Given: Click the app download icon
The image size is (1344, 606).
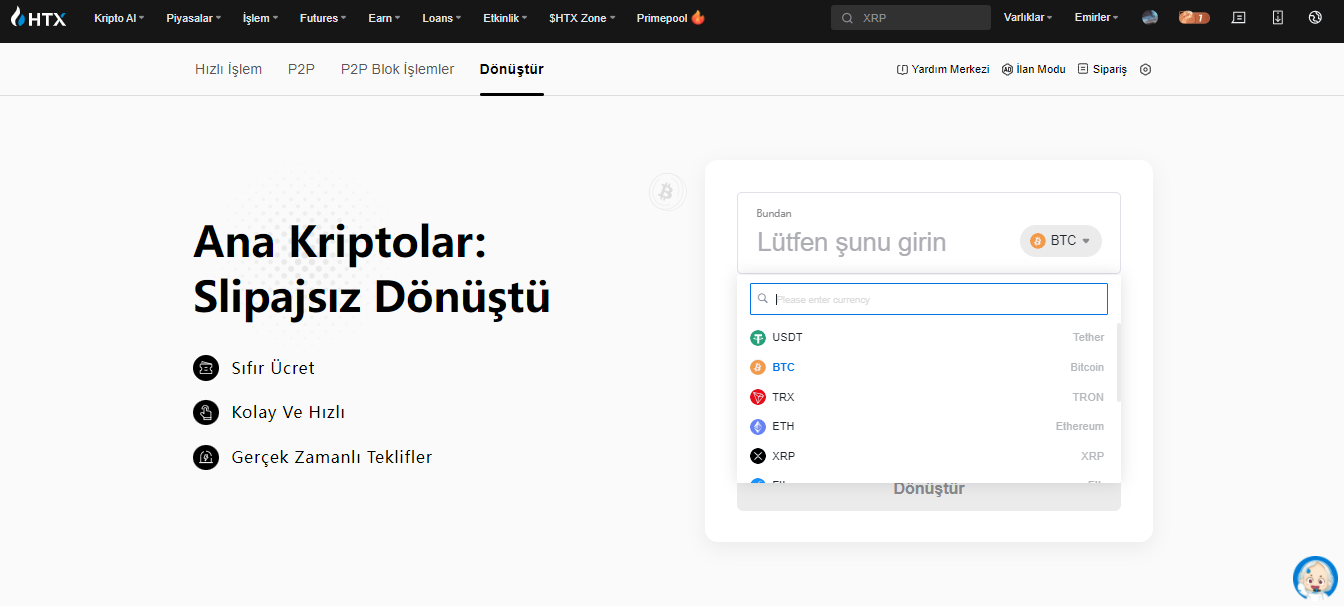Looking at the screenshot, I should 1277,17.
